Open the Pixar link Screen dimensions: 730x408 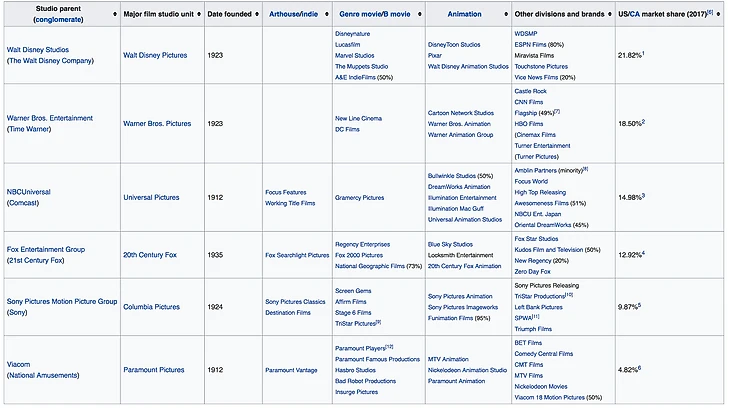point(434,55)
